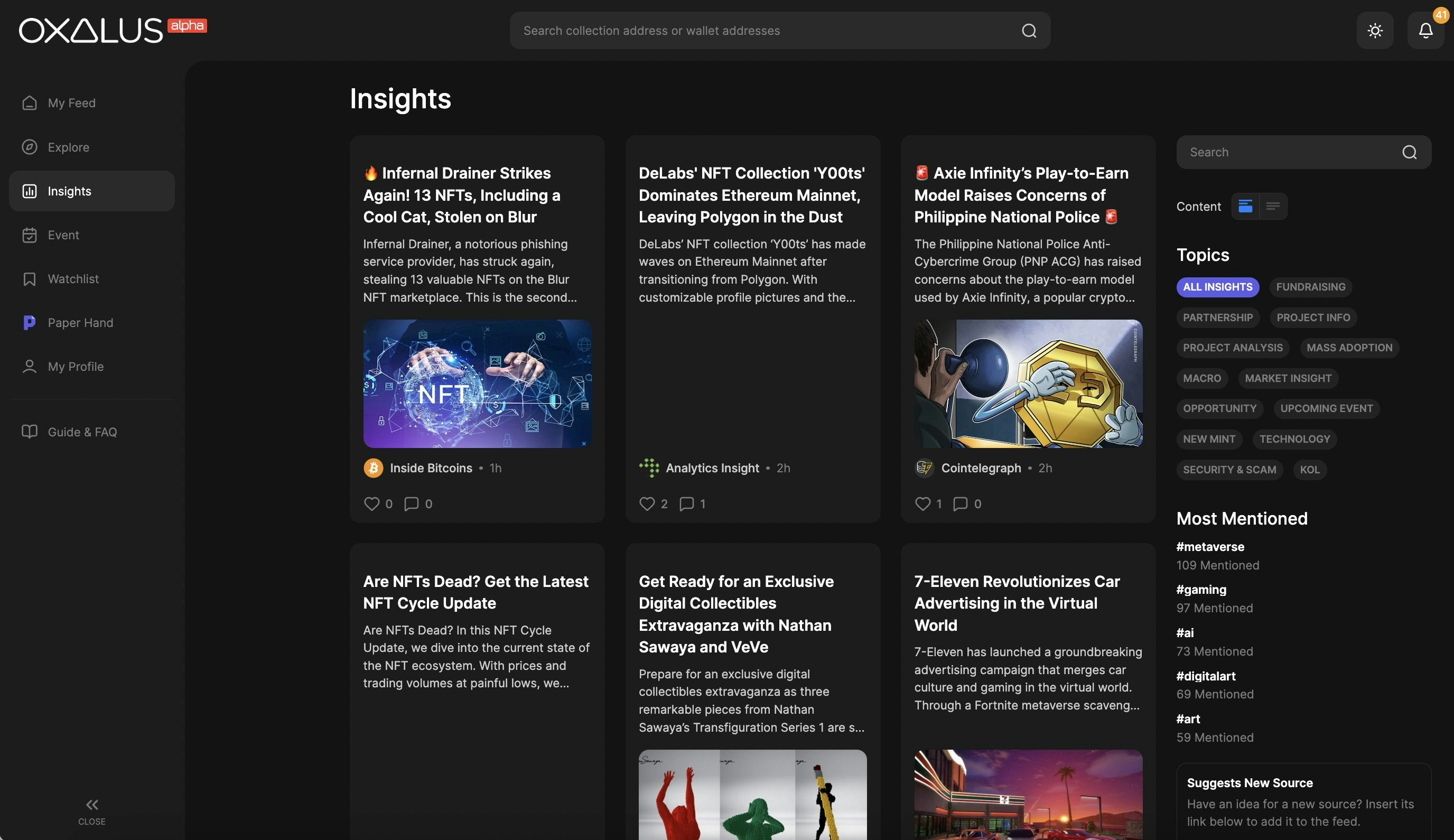
Task: Filter by MACRO topic
Action: [x=1202, y=378]
